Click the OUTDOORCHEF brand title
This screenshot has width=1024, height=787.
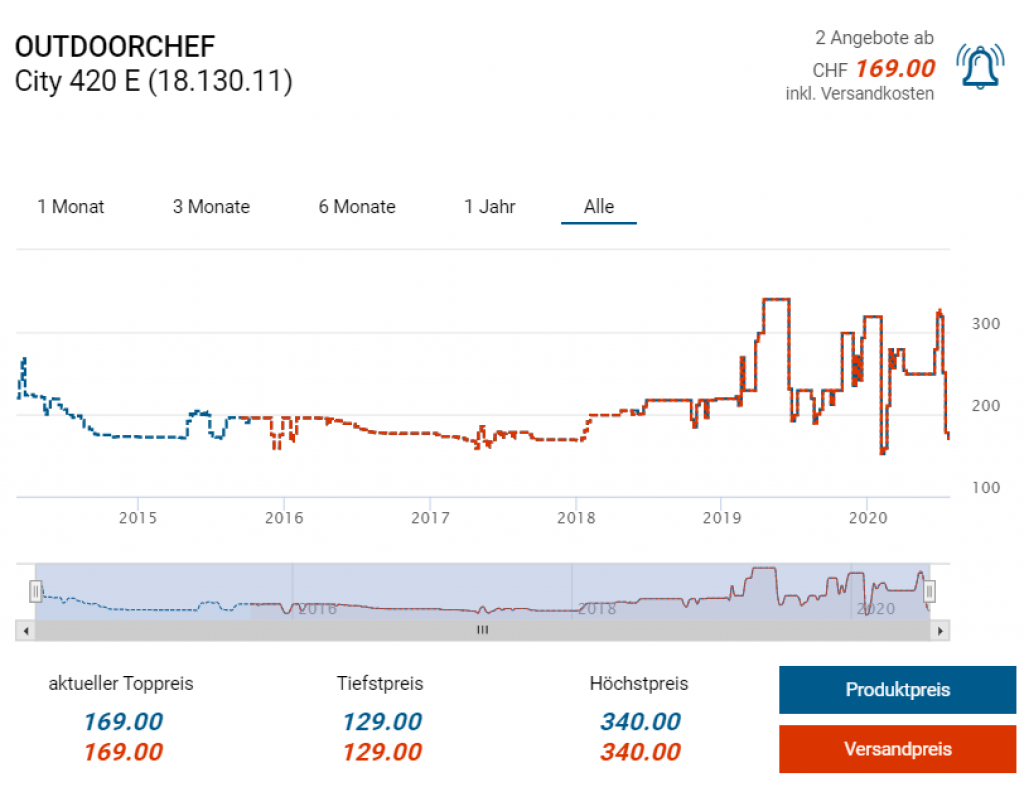[115, 47]
